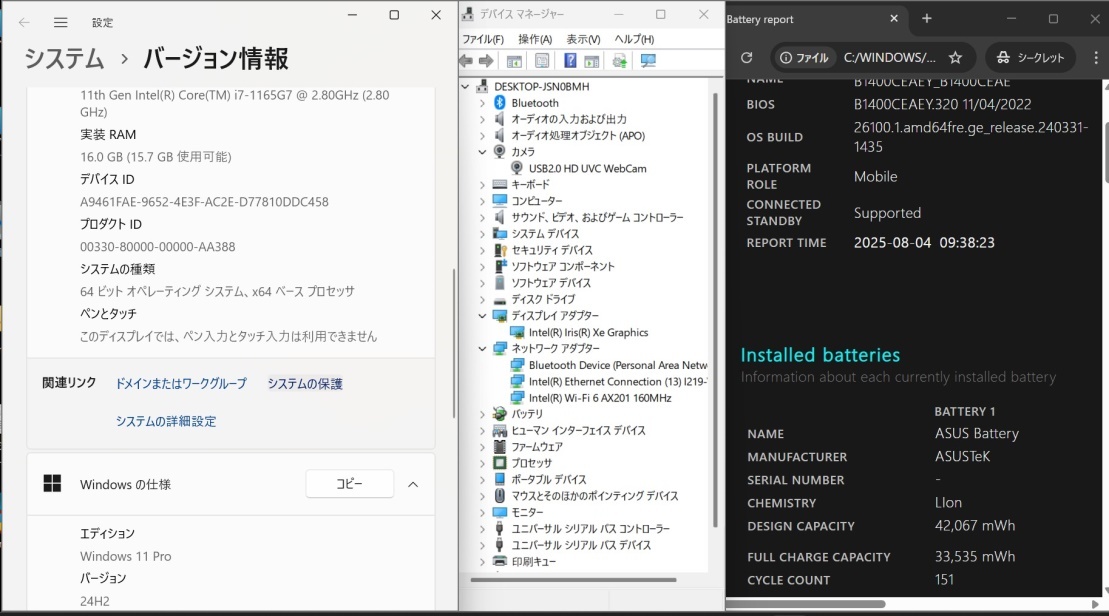1109x616 pixels.
Task: Click the コピー button in Windows の仕様
Action: pos(349,484)
